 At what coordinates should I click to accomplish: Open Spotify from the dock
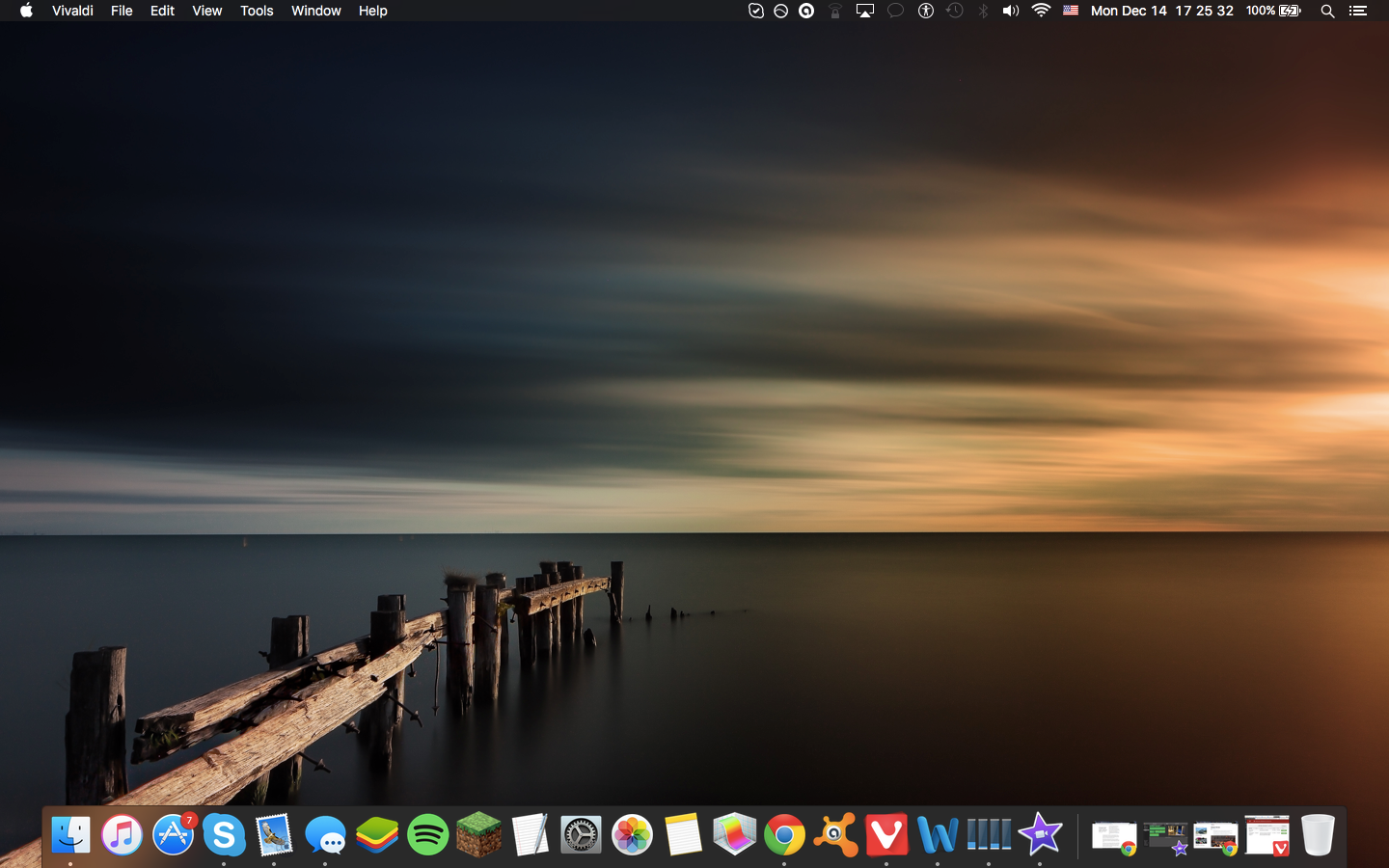(427, 834)
